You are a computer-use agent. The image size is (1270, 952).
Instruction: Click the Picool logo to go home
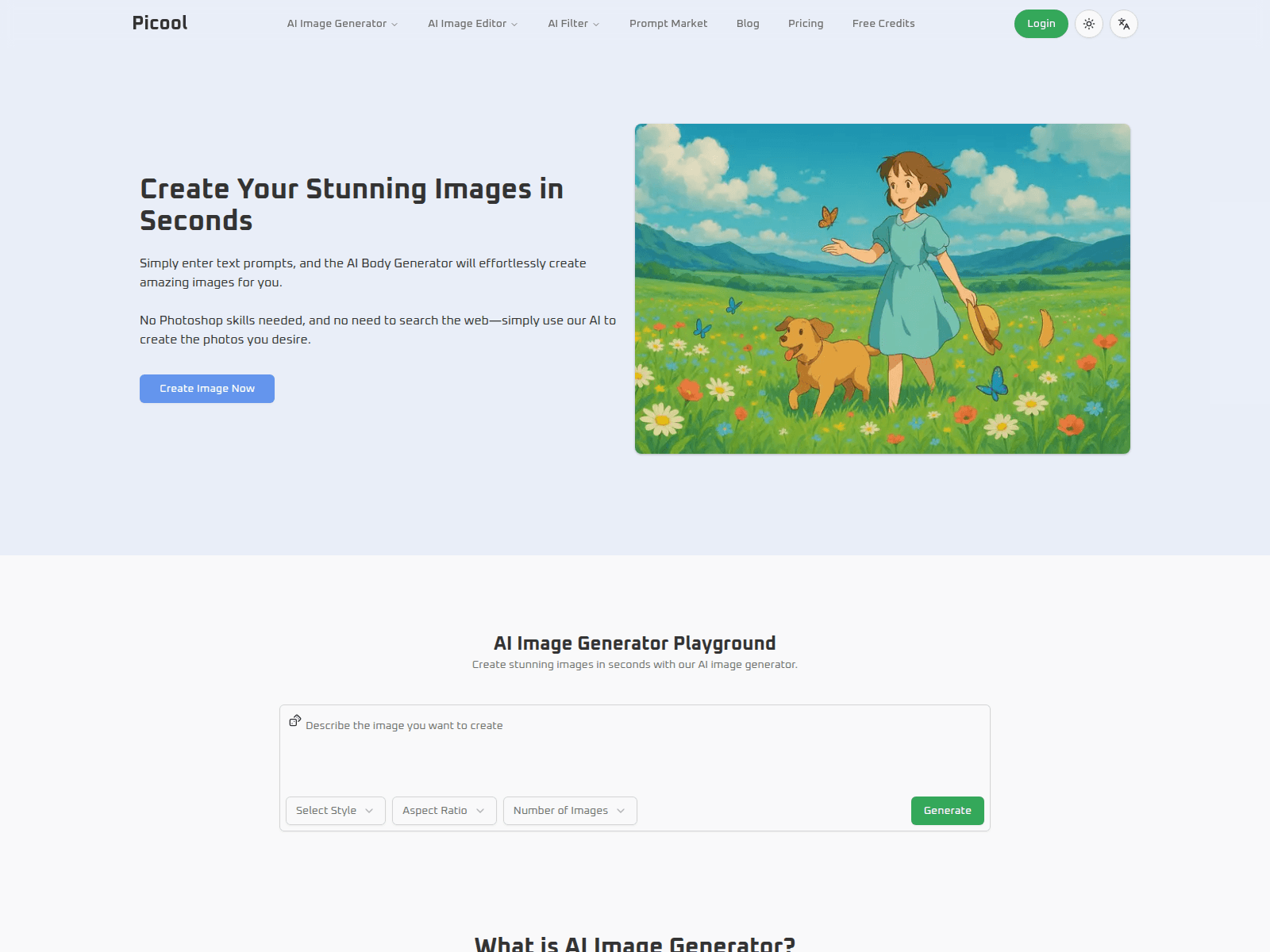(160, 23)
